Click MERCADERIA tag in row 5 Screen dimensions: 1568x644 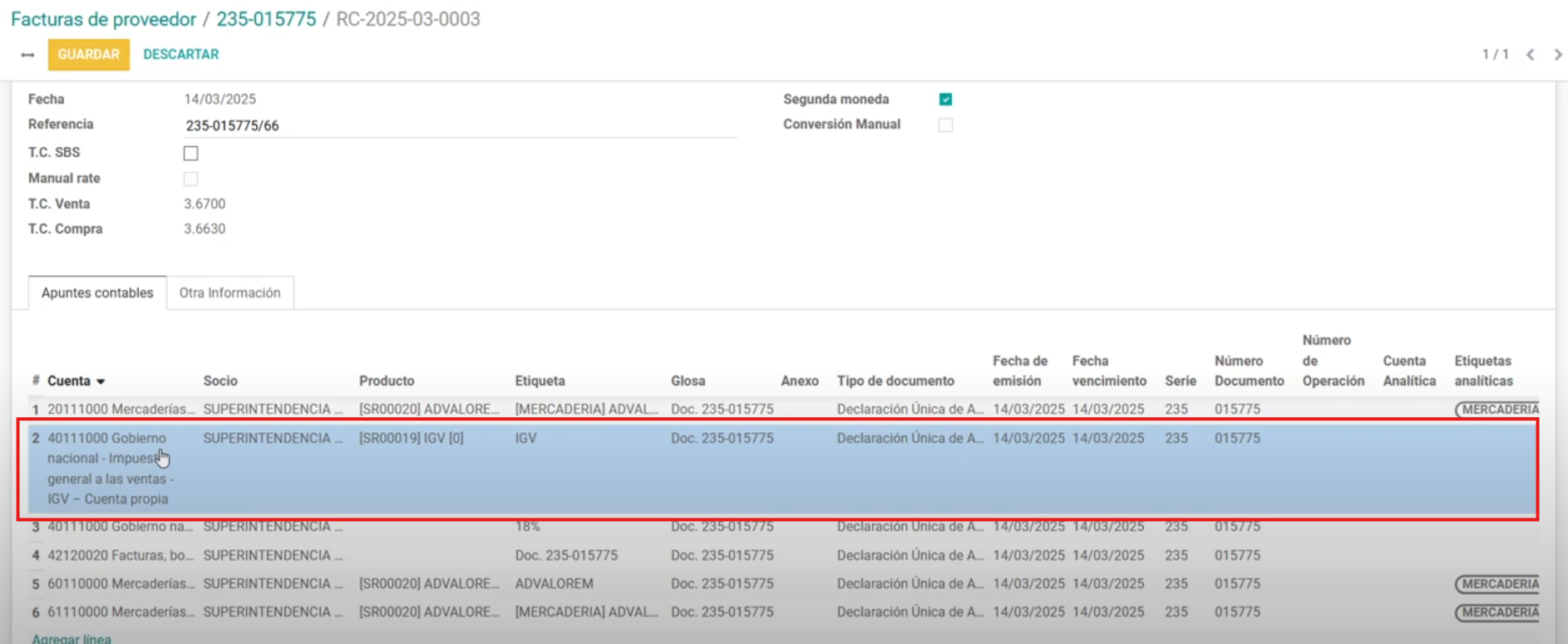pyautogui.click(x=1498, y=584)
